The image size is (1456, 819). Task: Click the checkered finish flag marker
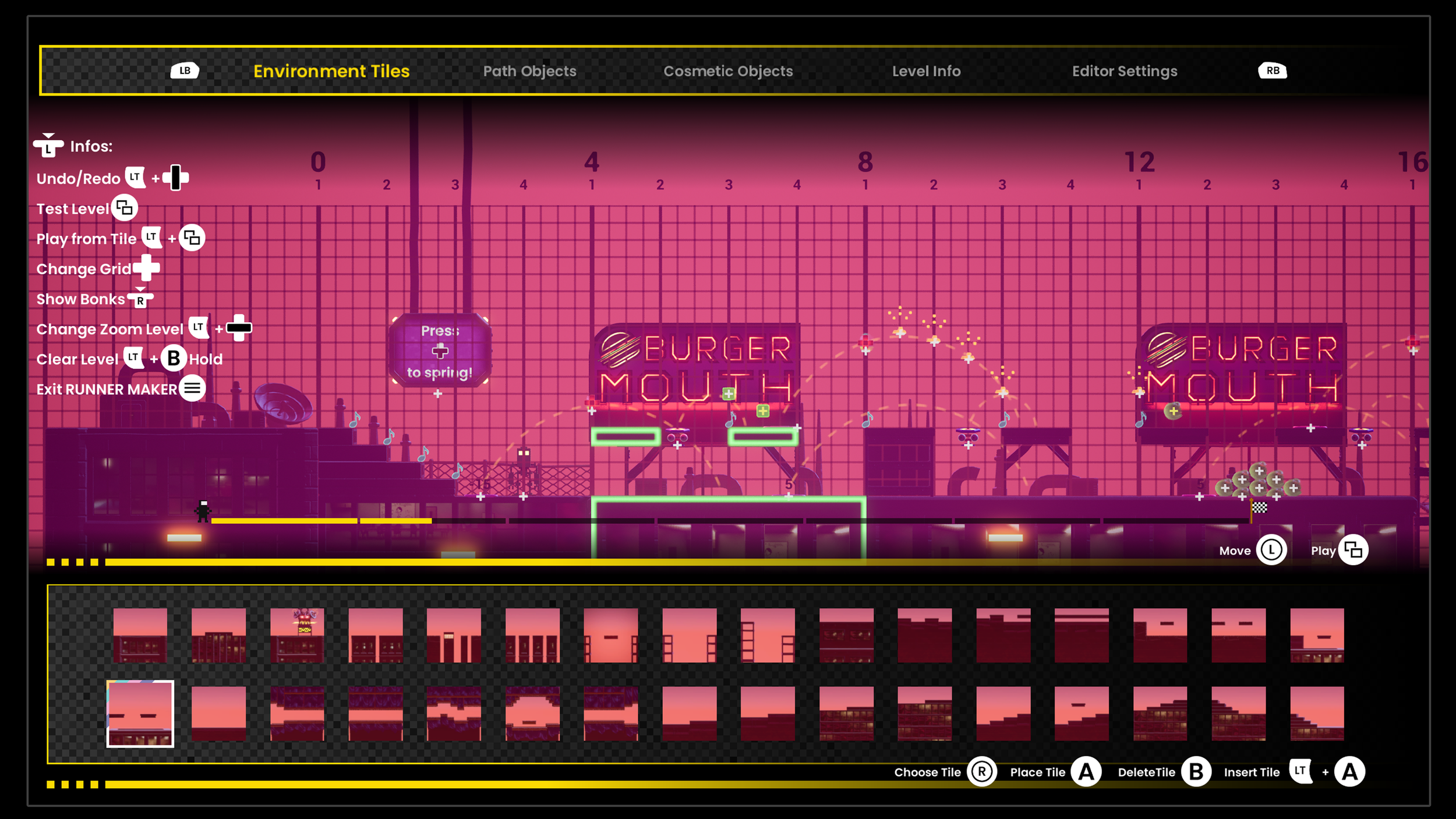point(1259,507)
